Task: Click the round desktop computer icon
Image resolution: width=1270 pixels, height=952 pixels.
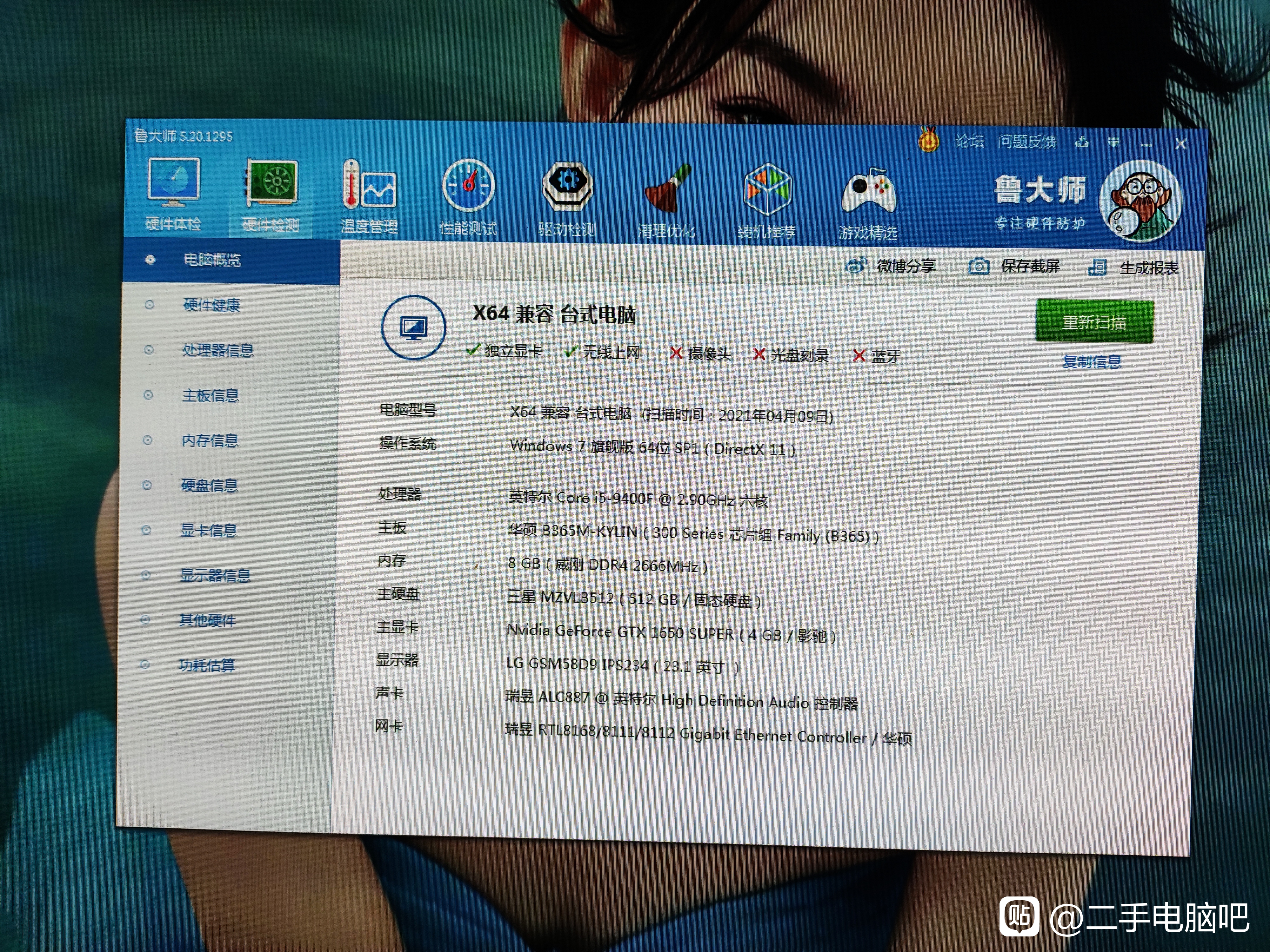Action: pos(413,328)
